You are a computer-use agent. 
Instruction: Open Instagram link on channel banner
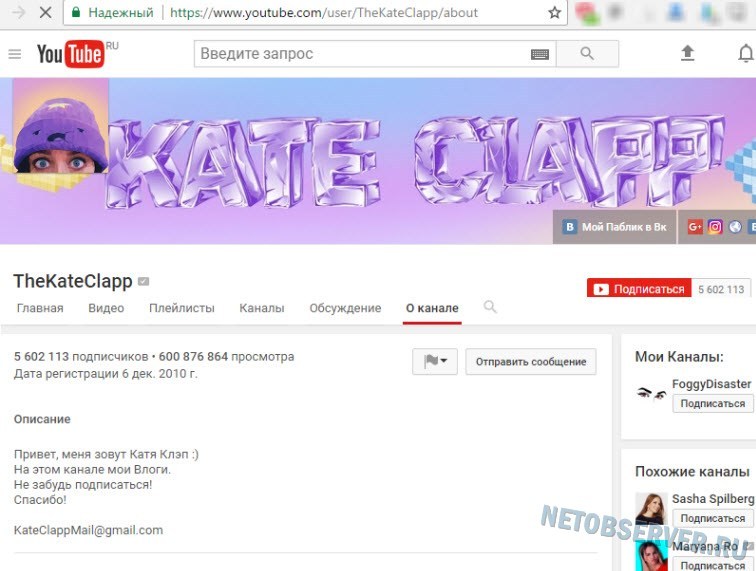[x=715, y=227]
